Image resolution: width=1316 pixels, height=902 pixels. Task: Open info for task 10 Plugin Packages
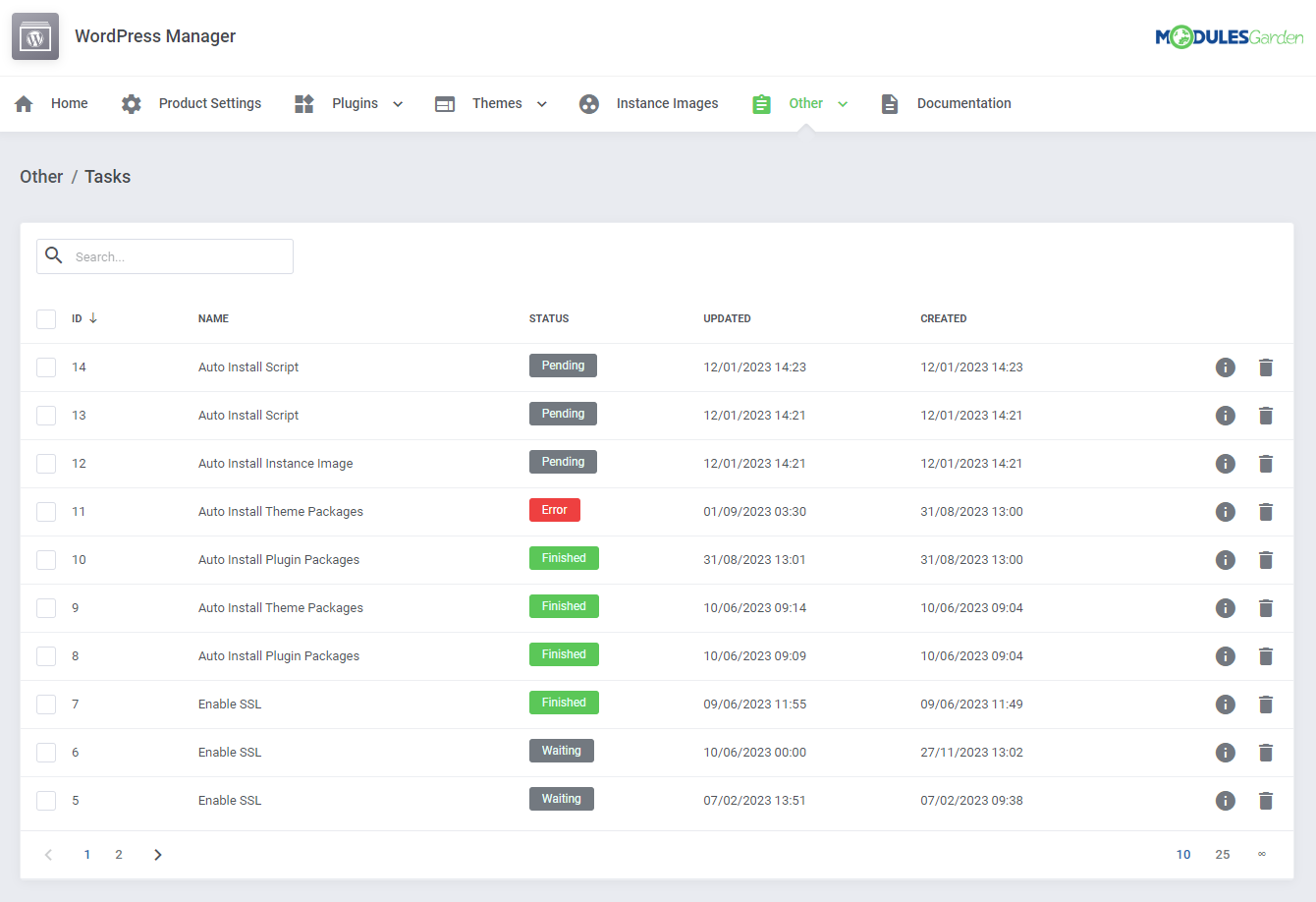click(x=1226, y=560)
